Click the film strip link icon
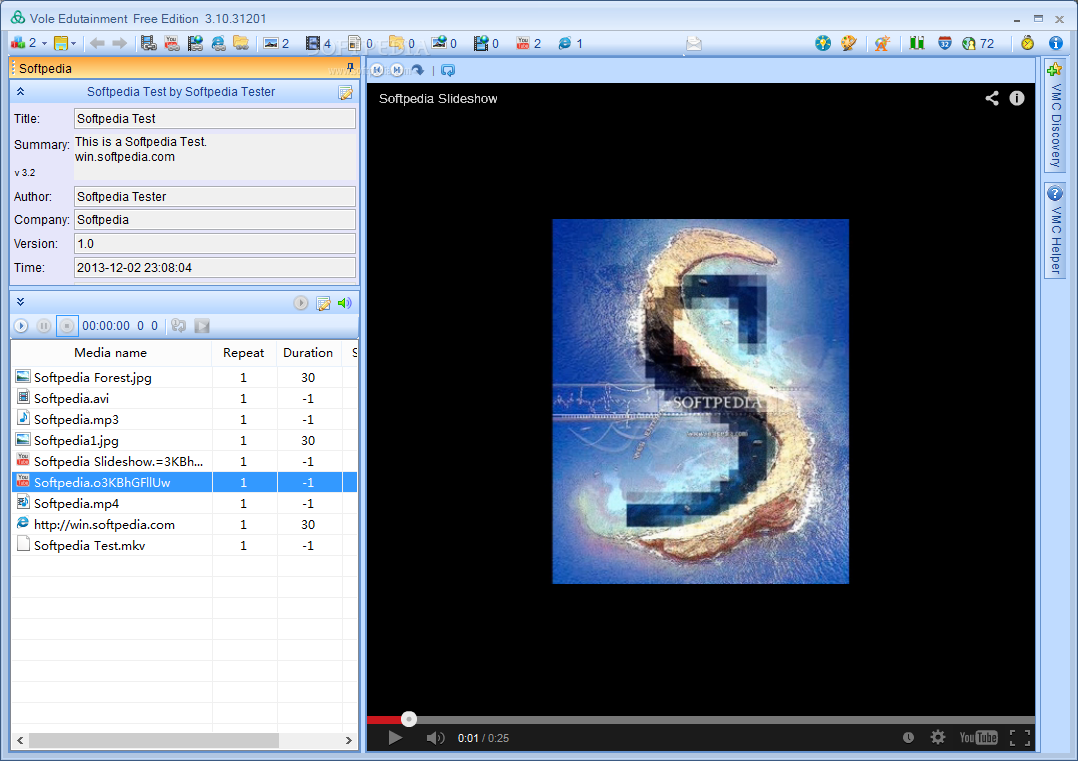Screen dimensions: 1078x761 coord(148,43)
